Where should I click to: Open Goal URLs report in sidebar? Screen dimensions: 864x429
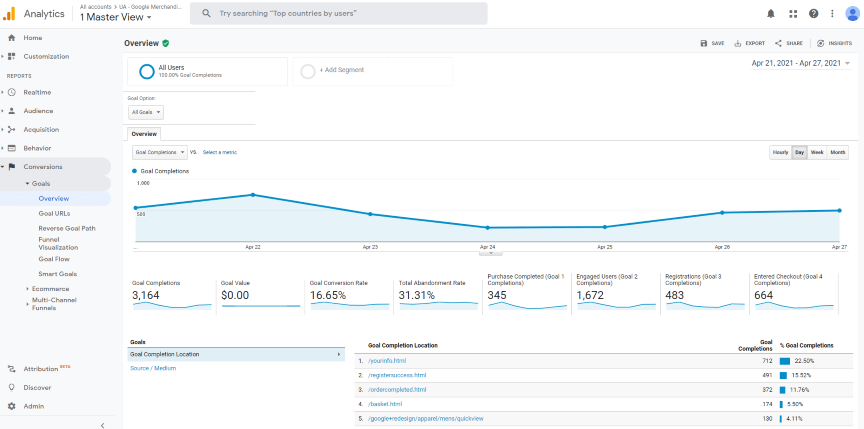click(54, 213)
